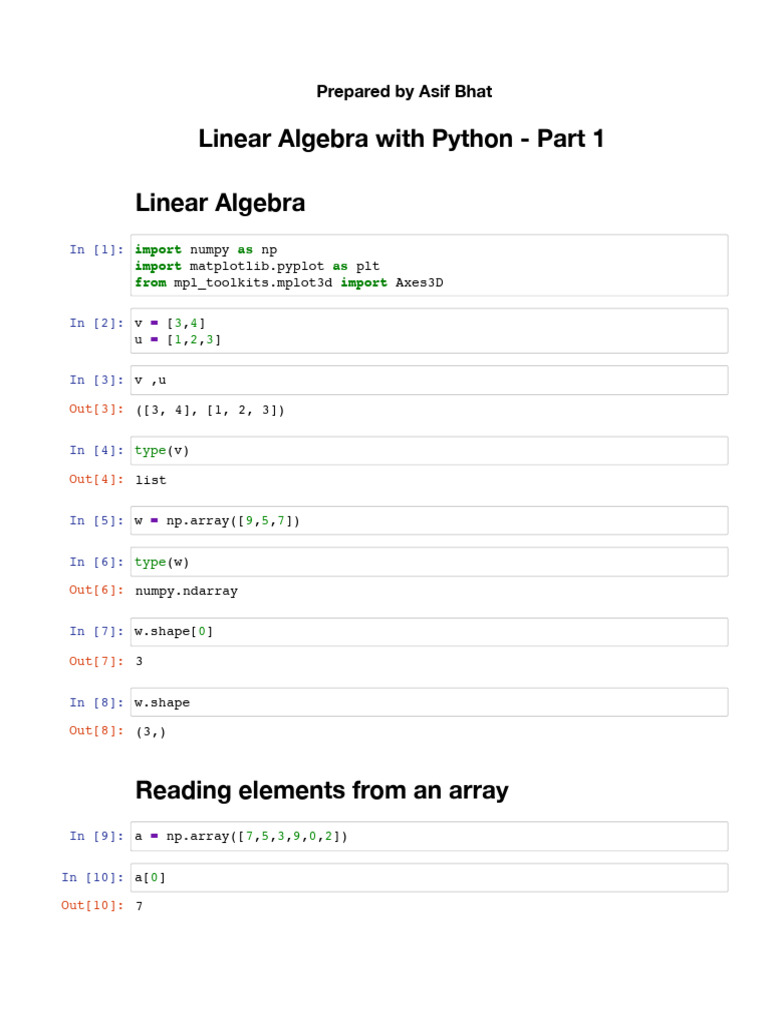Click the 'Out[4]:' prompt label
768x1024 pixels.
(97, 479)
